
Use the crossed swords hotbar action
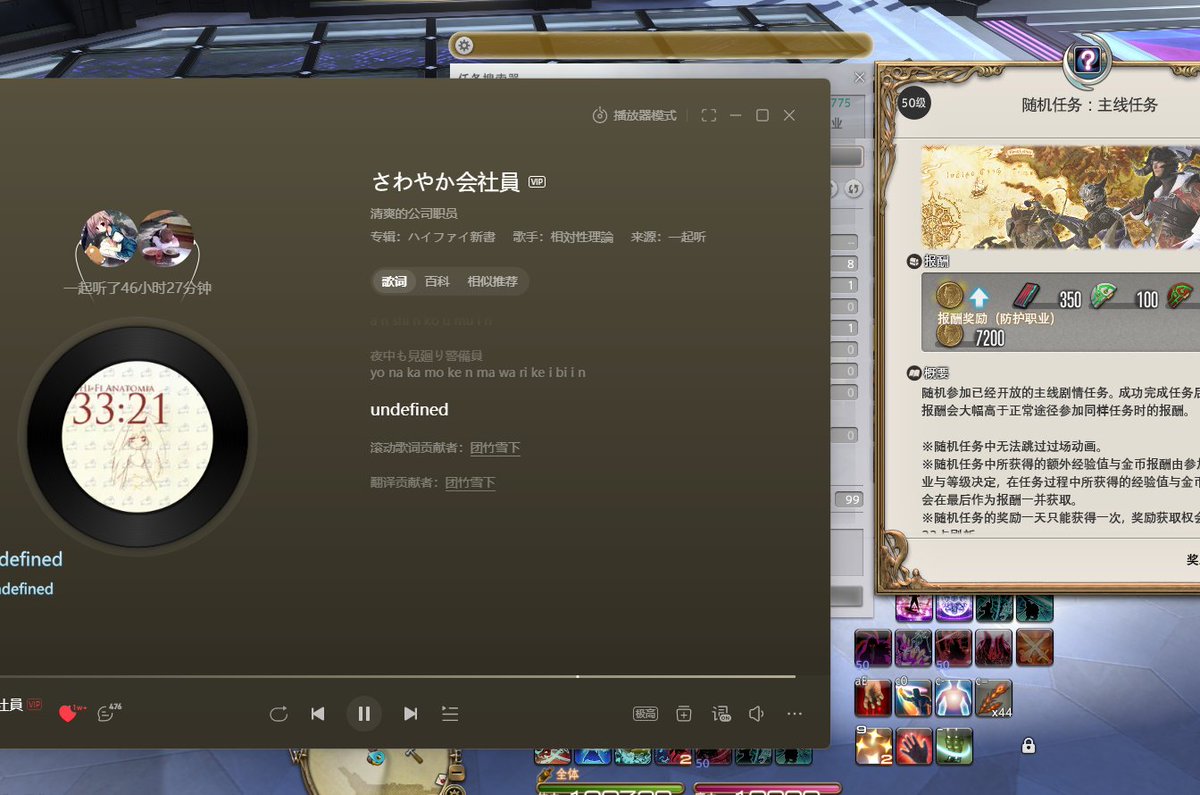pos(1034,648)
